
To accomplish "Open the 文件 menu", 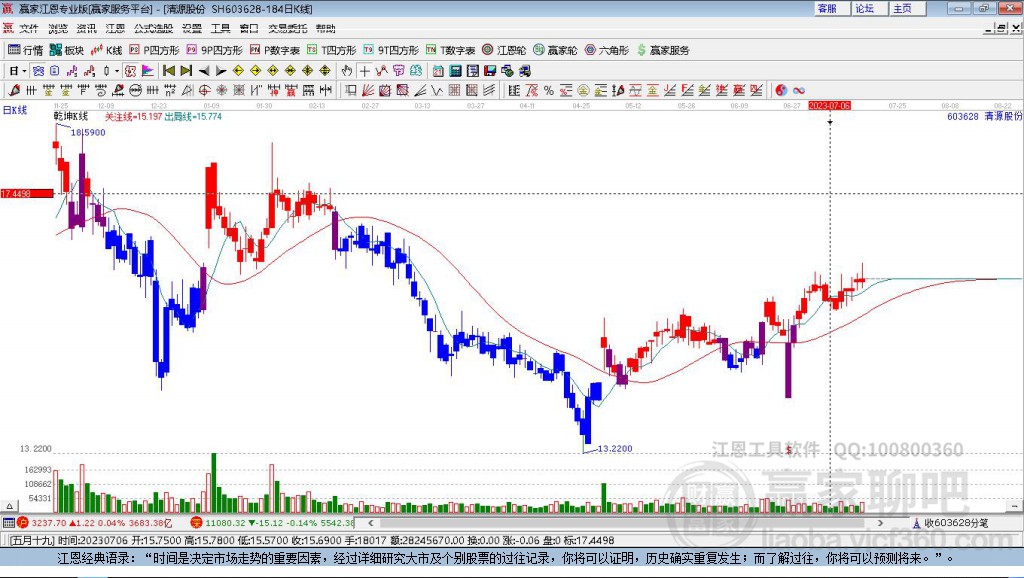I will [x=29, y=28].
